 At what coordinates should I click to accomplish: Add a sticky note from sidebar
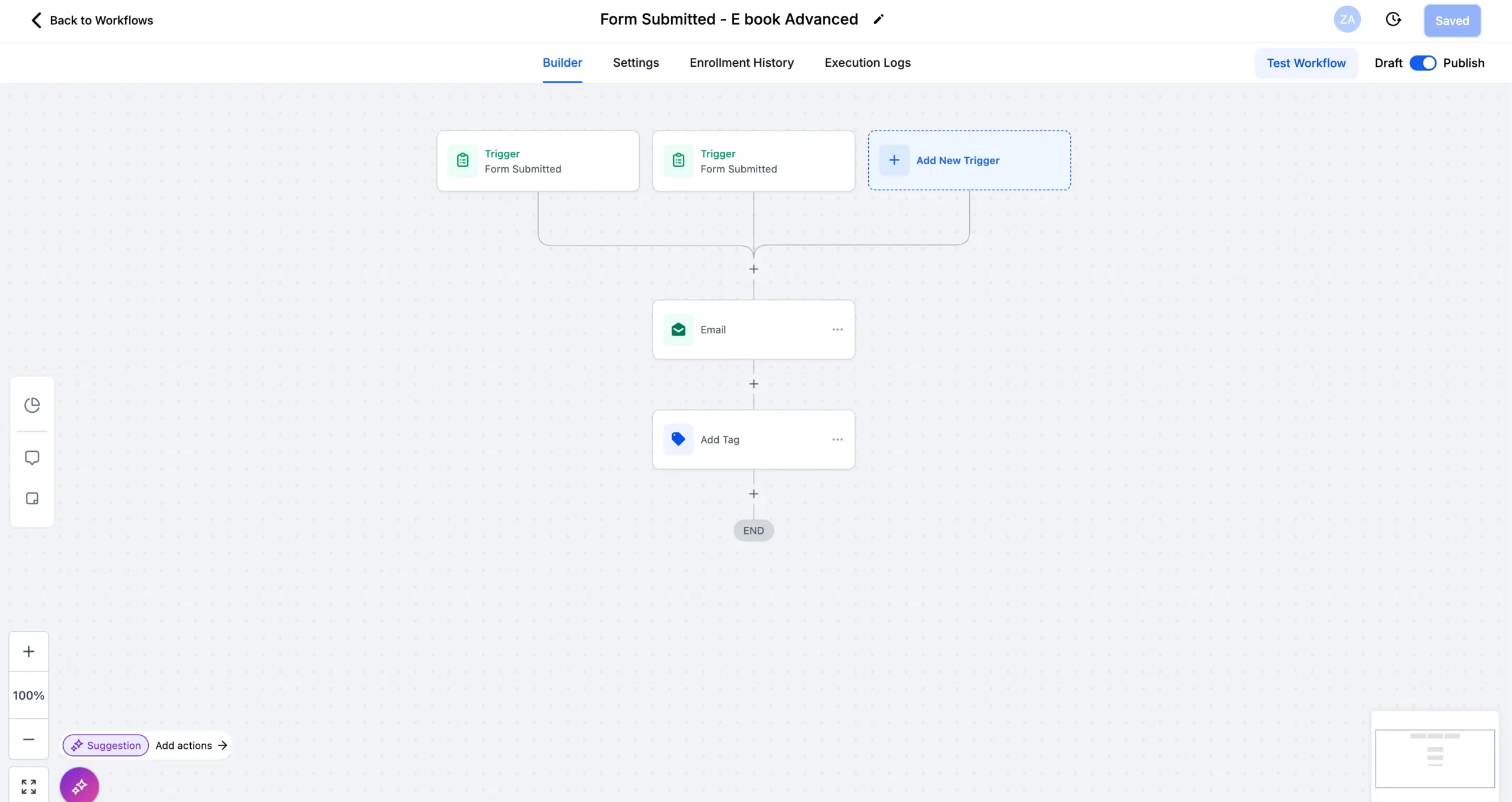coord(32,498)
